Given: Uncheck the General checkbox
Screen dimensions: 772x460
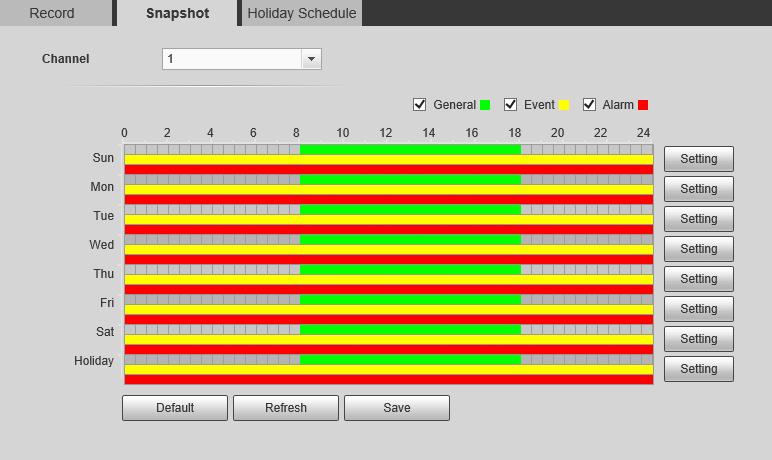Looking at the screenshot, I should (x=419, y=104).
